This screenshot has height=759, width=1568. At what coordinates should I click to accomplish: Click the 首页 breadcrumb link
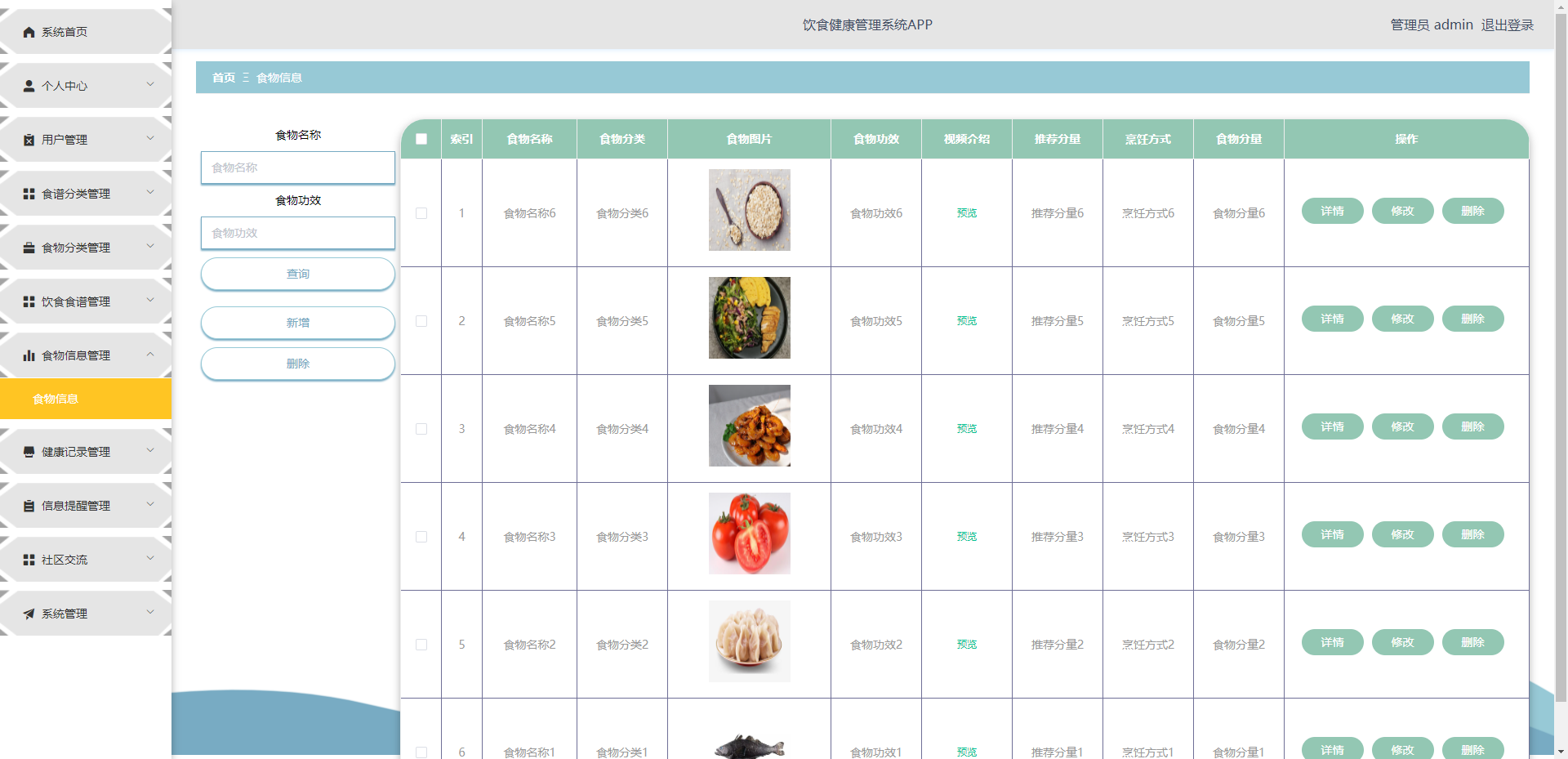(x=224, y=78)
